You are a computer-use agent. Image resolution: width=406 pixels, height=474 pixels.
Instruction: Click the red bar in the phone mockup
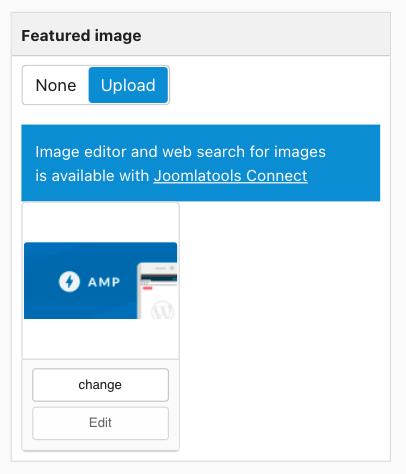[148, 288]
